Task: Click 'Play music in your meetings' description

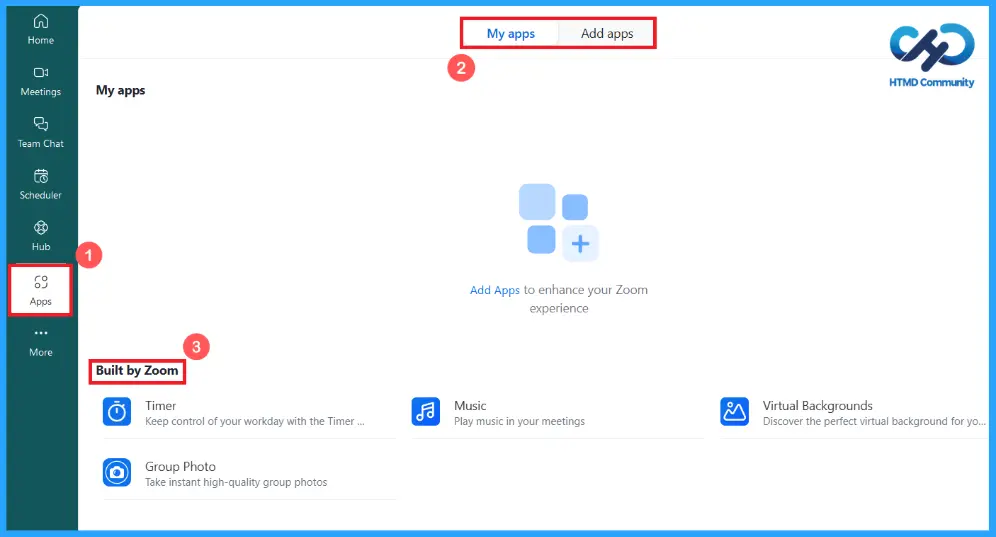Action: point(520,421)
